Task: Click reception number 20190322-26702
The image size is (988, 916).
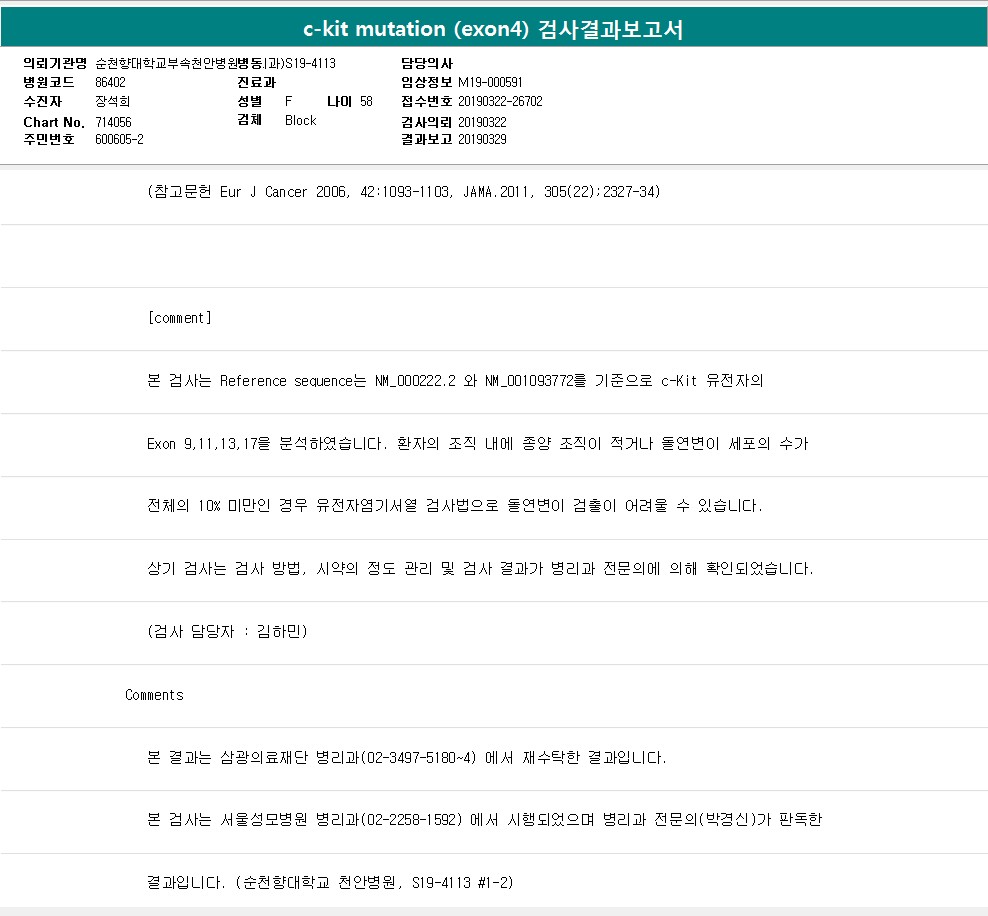Action: 500,101
